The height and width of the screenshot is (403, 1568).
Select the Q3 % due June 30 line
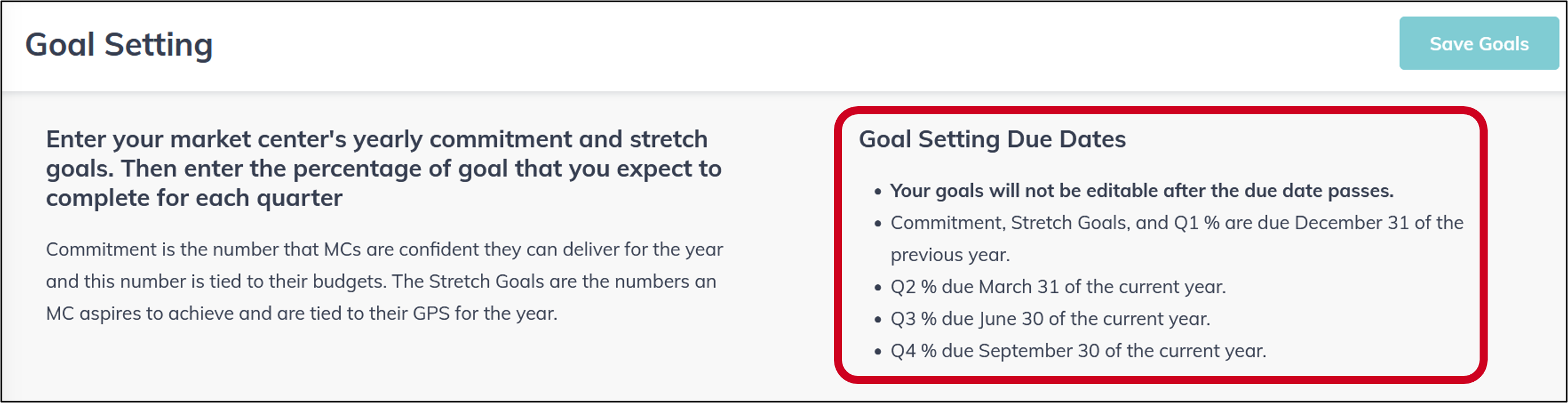1050,319
